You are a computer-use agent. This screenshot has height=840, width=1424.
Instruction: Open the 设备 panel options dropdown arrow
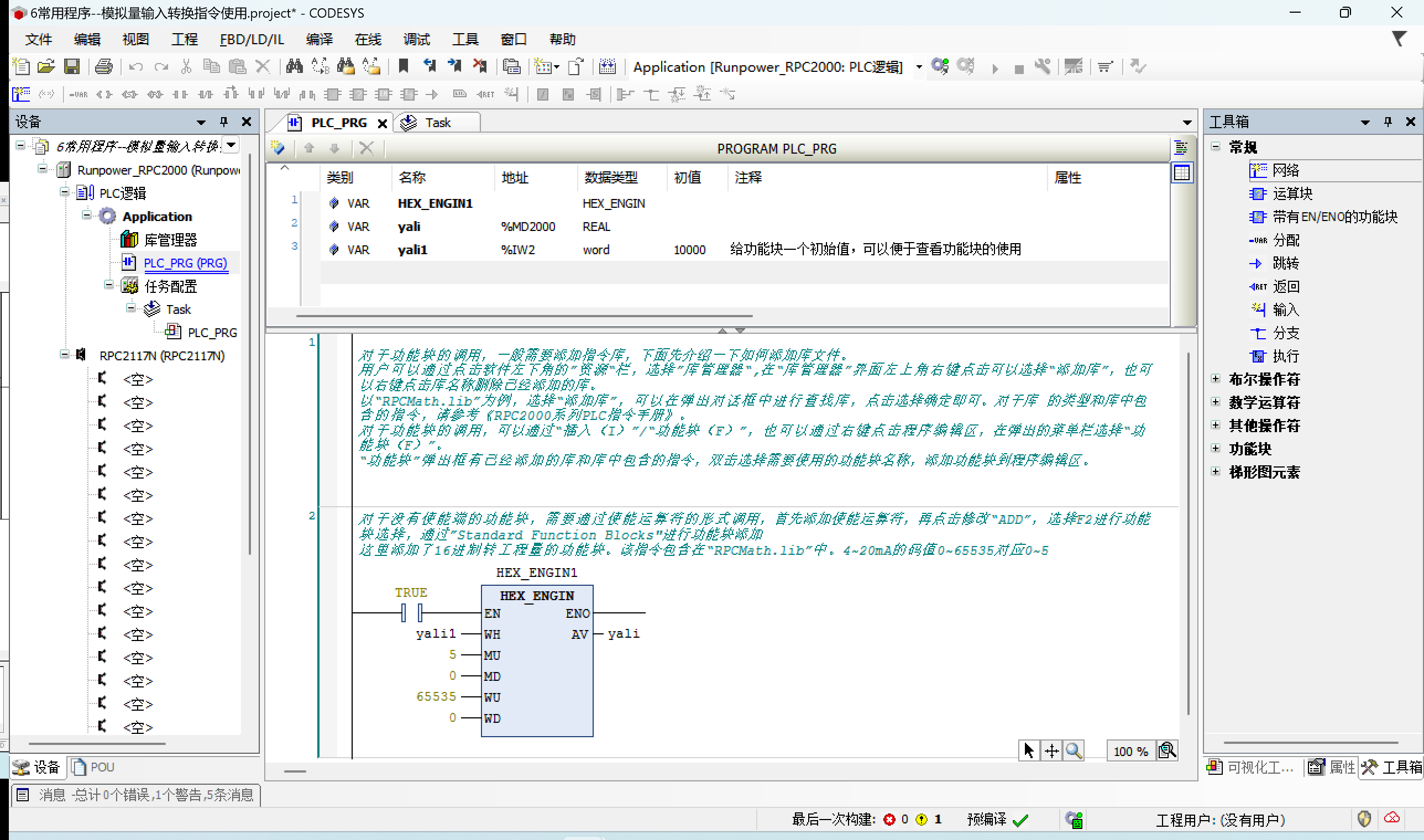(201, 122)
